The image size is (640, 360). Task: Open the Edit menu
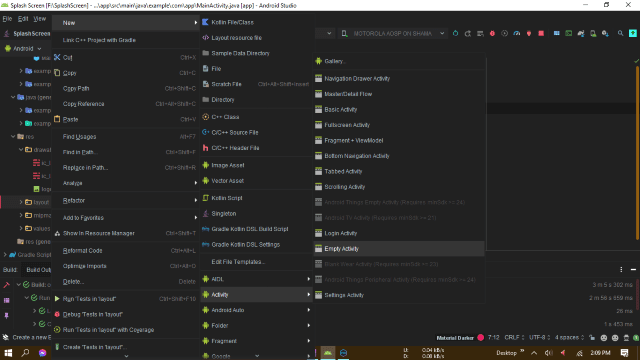pyautogui.click(x=23, y=19)
